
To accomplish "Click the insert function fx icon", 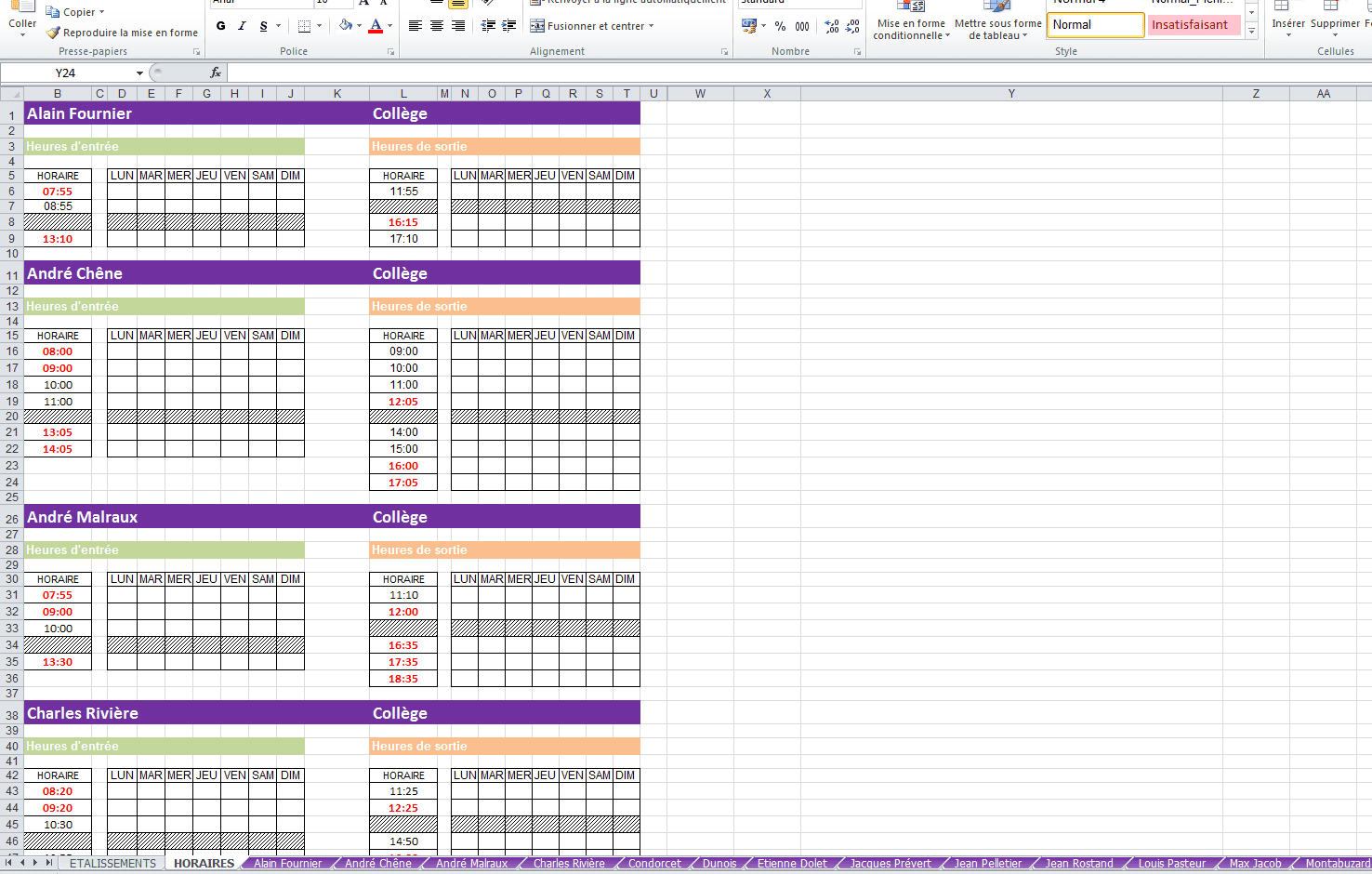I will (216, 73).
